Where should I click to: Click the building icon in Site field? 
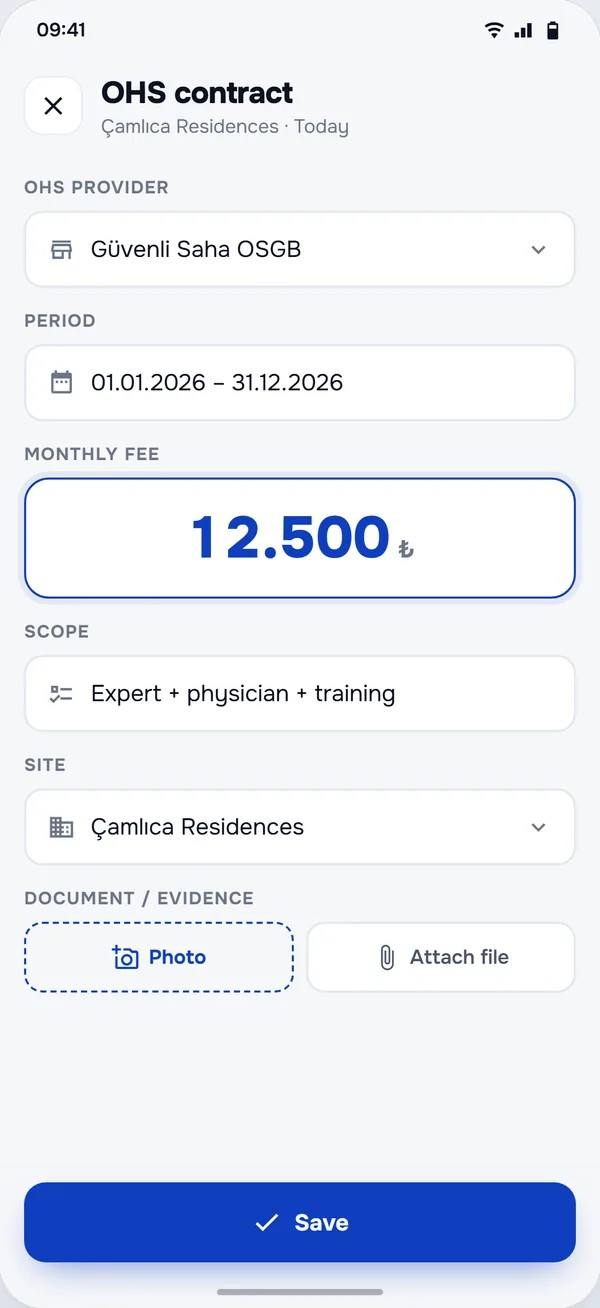pos(62,827)
